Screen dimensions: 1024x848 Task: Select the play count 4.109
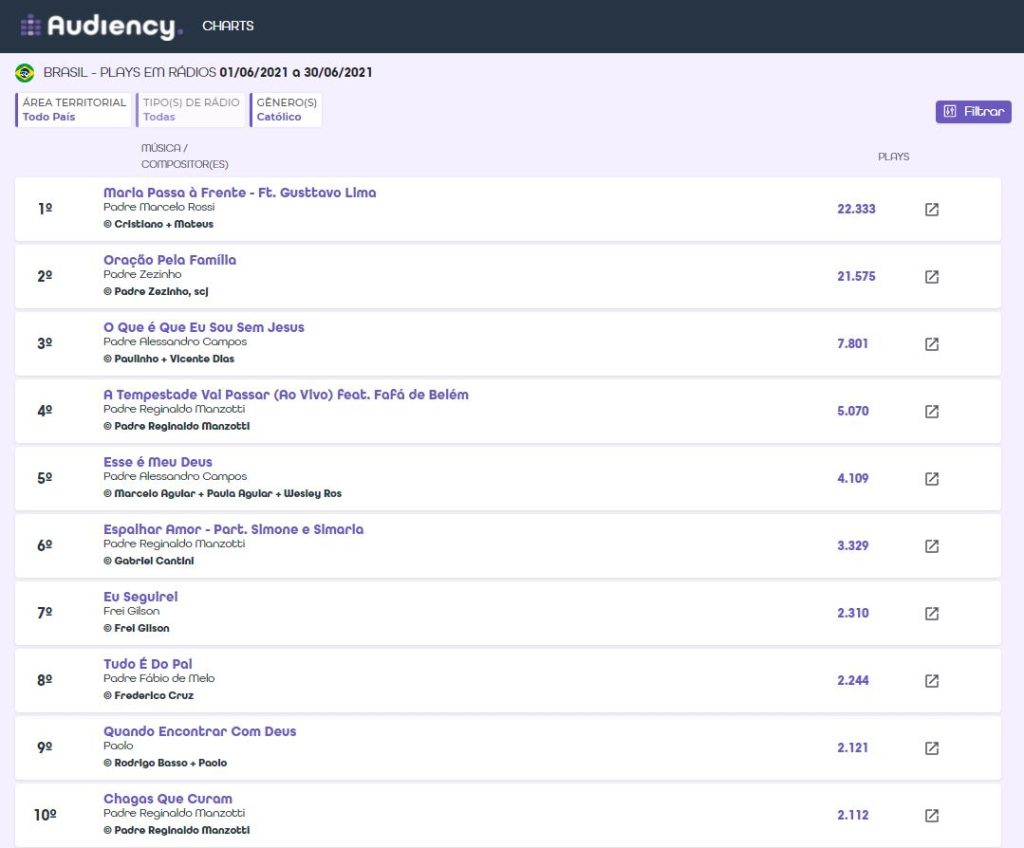click(853, 478)
